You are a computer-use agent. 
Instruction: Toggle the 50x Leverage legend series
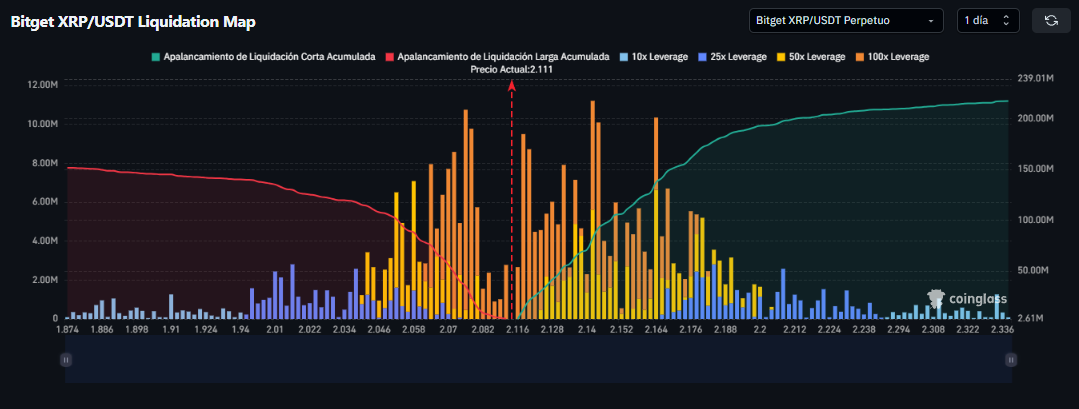810,57
